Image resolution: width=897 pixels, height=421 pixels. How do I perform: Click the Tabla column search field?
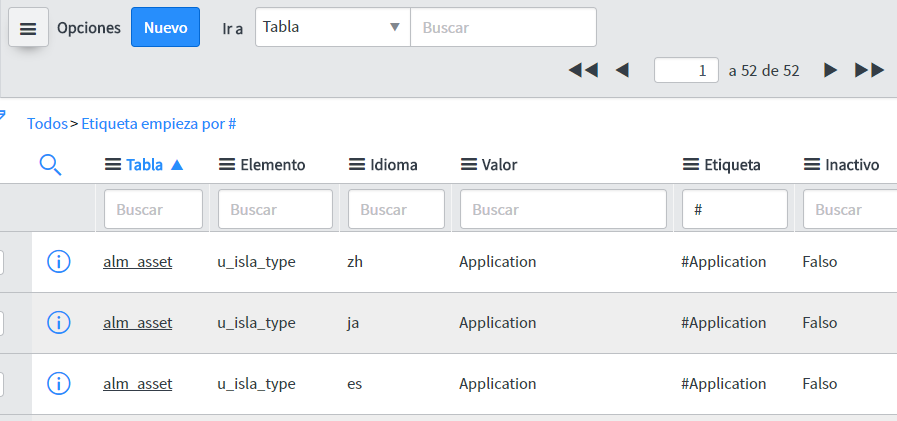pyautogui.click(x=153, y=209)
